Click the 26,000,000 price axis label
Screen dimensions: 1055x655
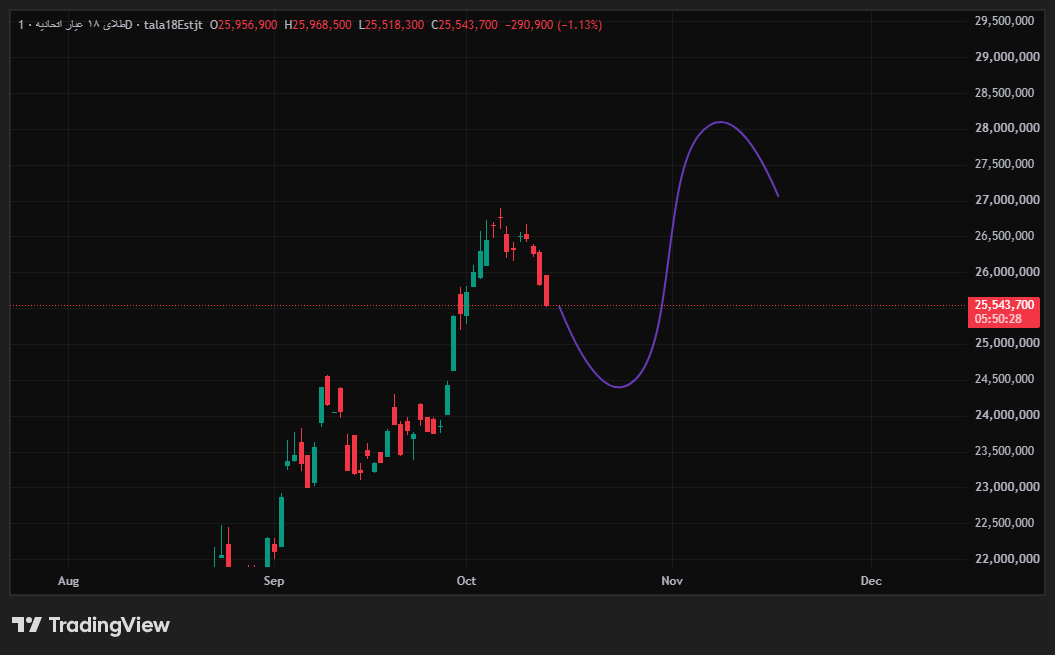click(1007, 271)
